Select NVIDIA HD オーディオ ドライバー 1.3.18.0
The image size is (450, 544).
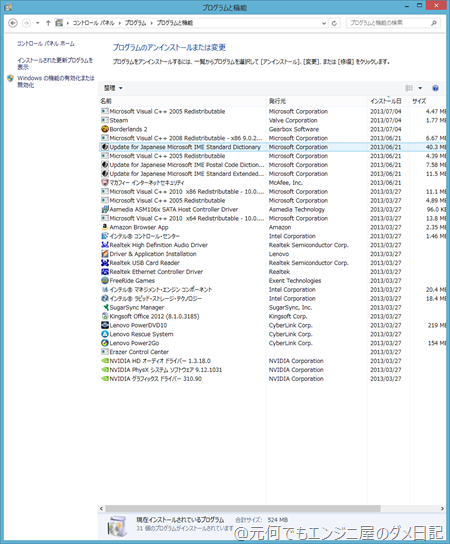(273, 361)
